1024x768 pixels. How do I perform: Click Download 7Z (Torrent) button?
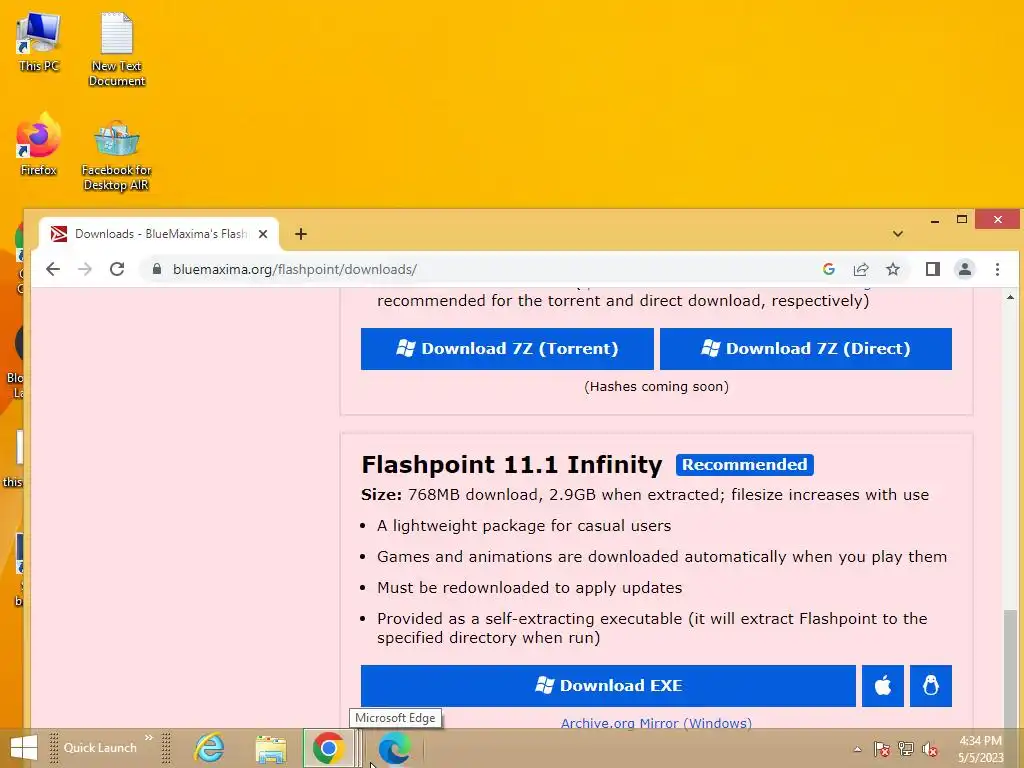(x=507, y=349)
